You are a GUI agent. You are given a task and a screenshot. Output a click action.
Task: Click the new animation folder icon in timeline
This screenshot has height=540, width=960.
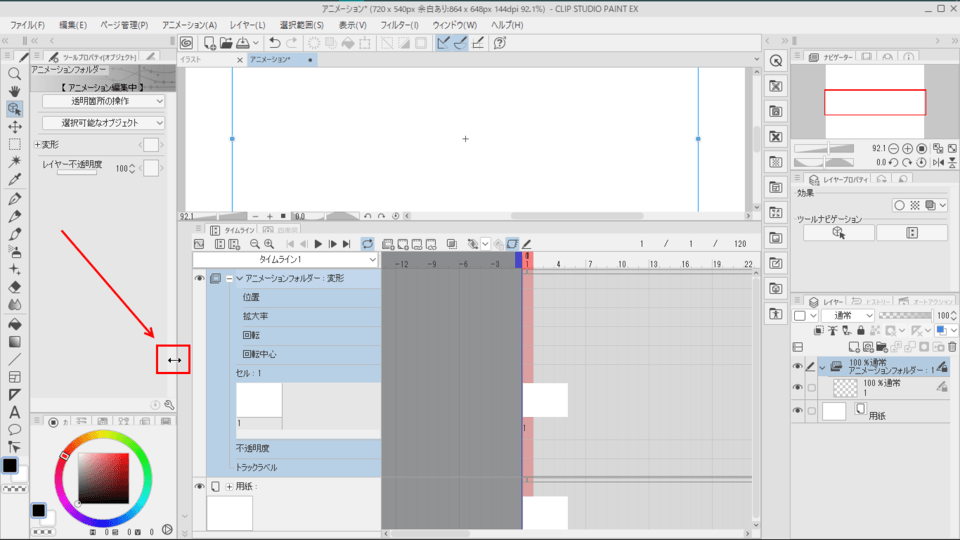pos(388,244)
